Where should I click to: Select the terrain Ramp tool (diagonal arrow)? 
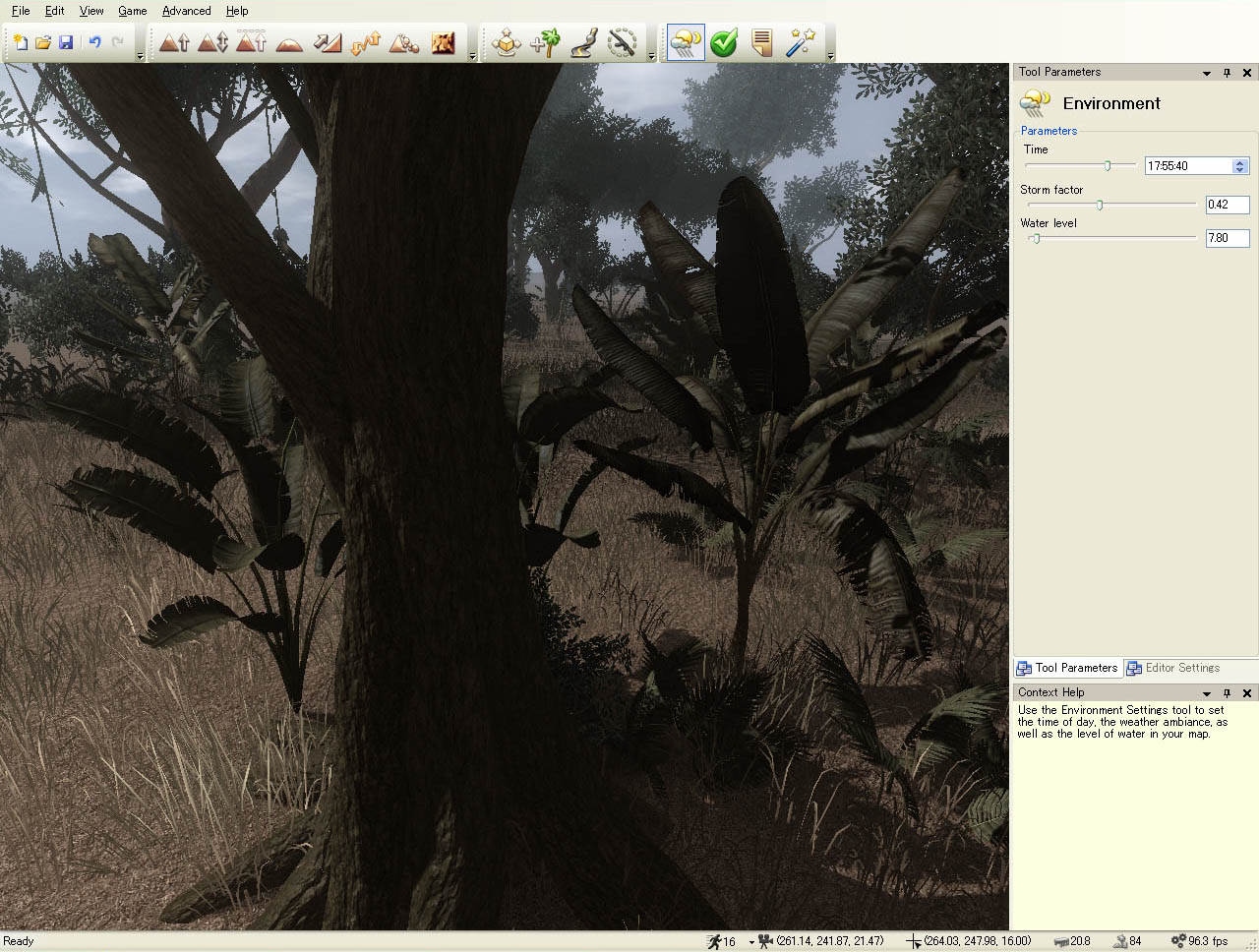[328, 42]
